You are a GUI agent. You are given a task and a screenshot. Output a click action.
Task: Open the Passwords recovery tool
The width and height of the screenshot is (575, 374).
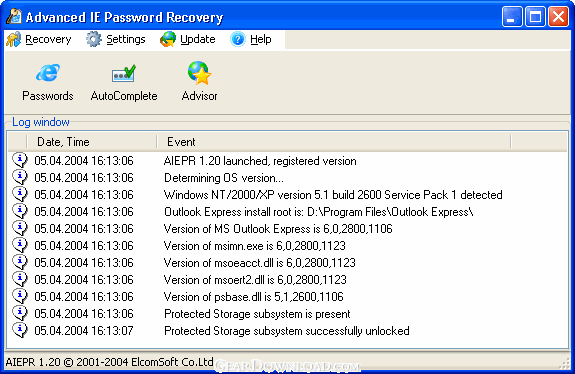coord(48,81)
